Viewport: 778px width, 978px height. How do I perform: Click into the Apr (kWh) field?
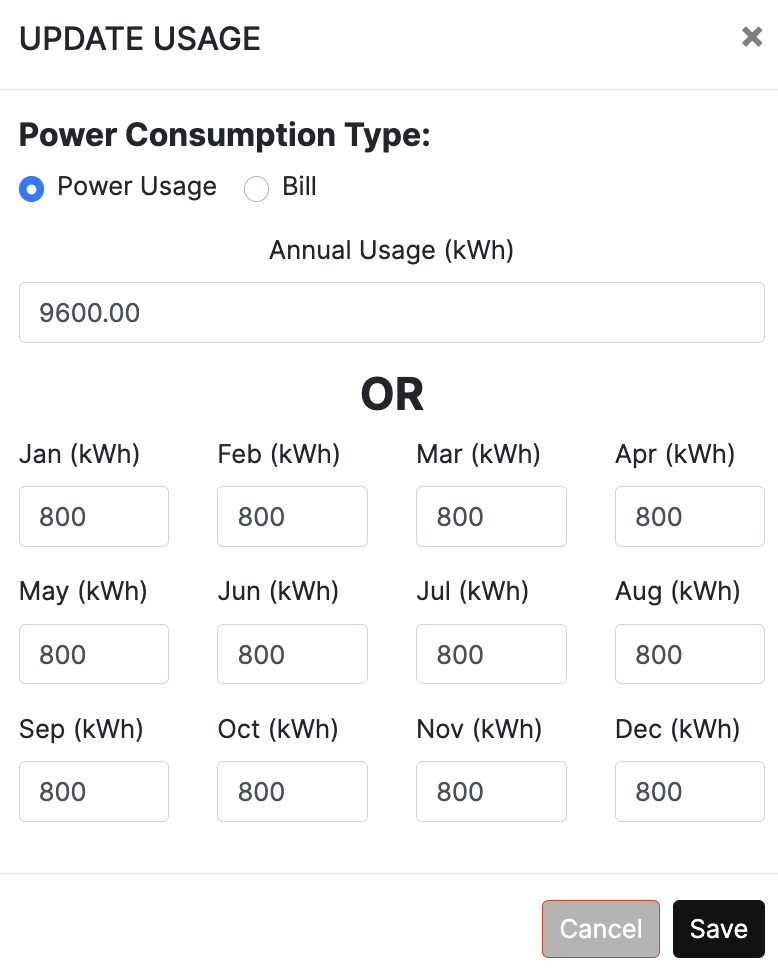pyautogui.click(x=690, y=516)
